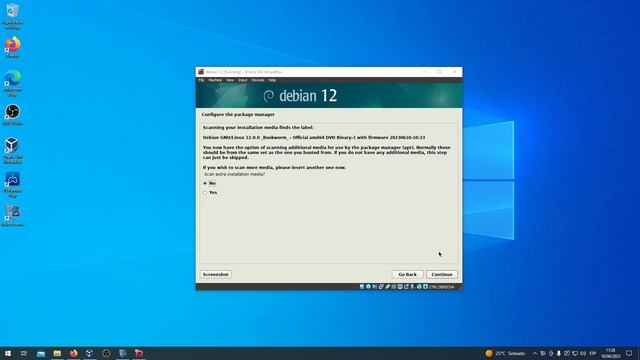Click the recording status icon
This screenshot has height=360, width=640.
406,287
